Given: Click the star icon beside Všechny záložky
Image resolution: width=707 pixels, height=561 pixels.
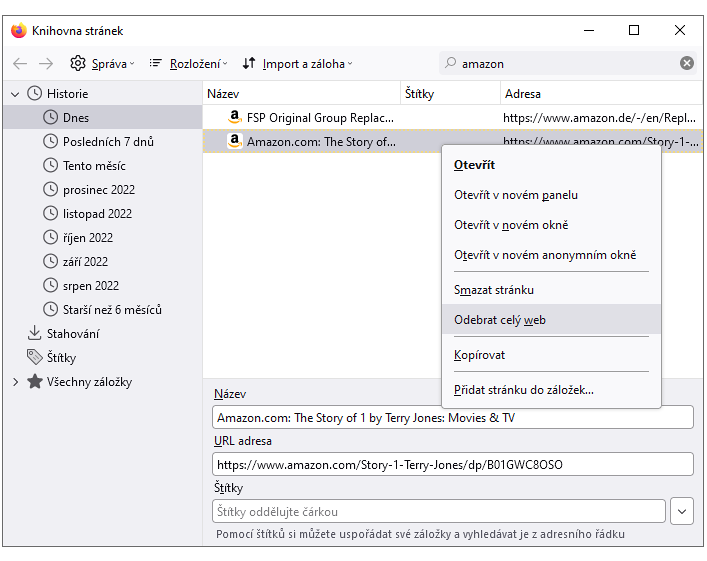Looking at the screenshot, I should coord(35,382).
